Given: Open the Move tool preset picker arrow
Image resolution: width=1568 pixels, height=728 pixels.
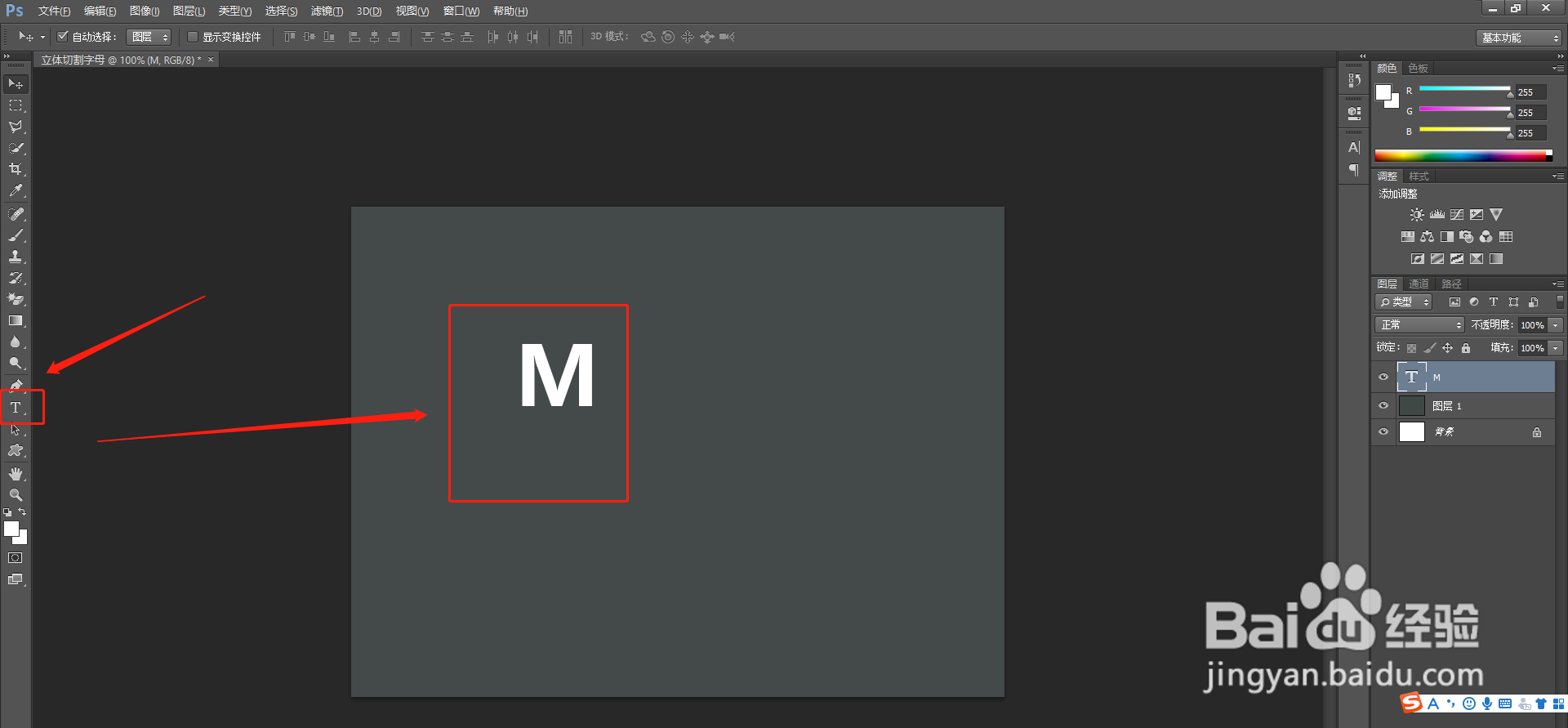Looking at the screenshot, I should tap(42, 37).
